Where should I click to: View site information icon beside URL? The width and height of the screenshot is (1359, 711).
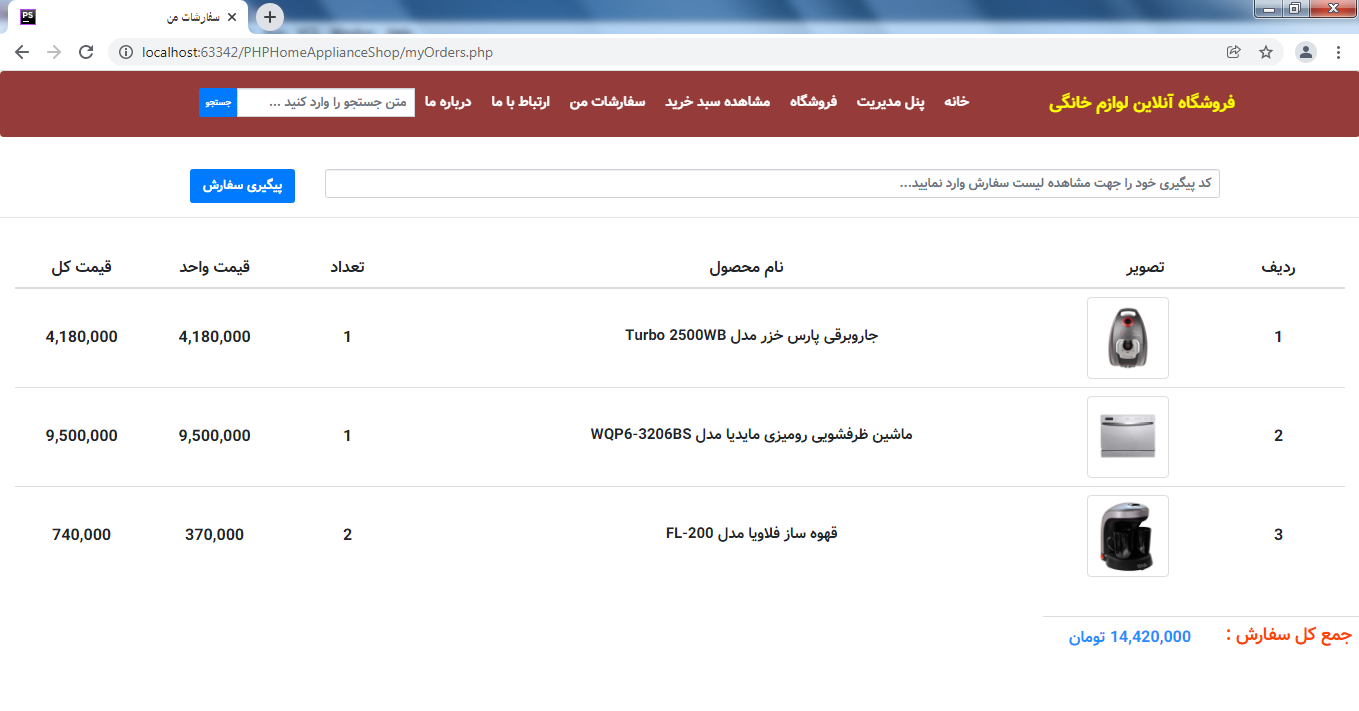point(126,52)
